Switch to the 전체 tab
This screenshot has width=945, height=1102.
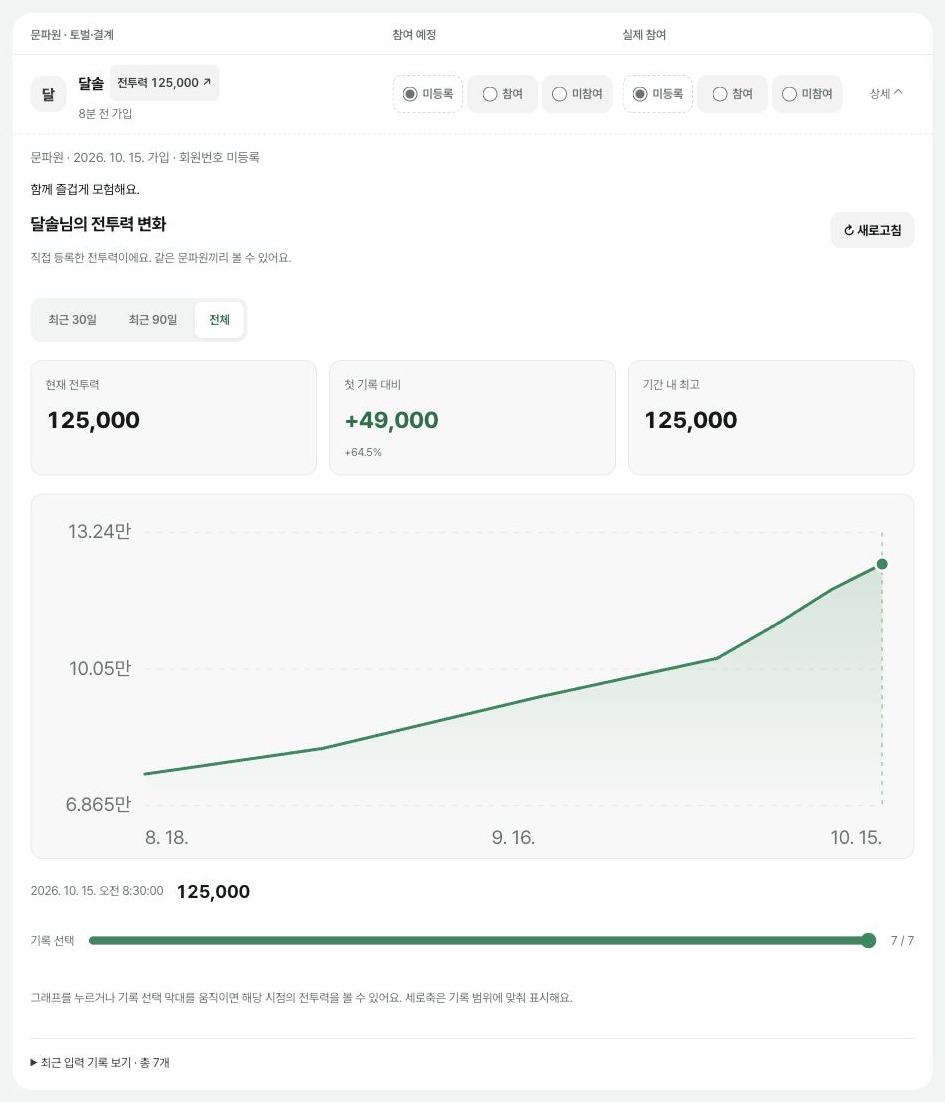pos(219,320)
